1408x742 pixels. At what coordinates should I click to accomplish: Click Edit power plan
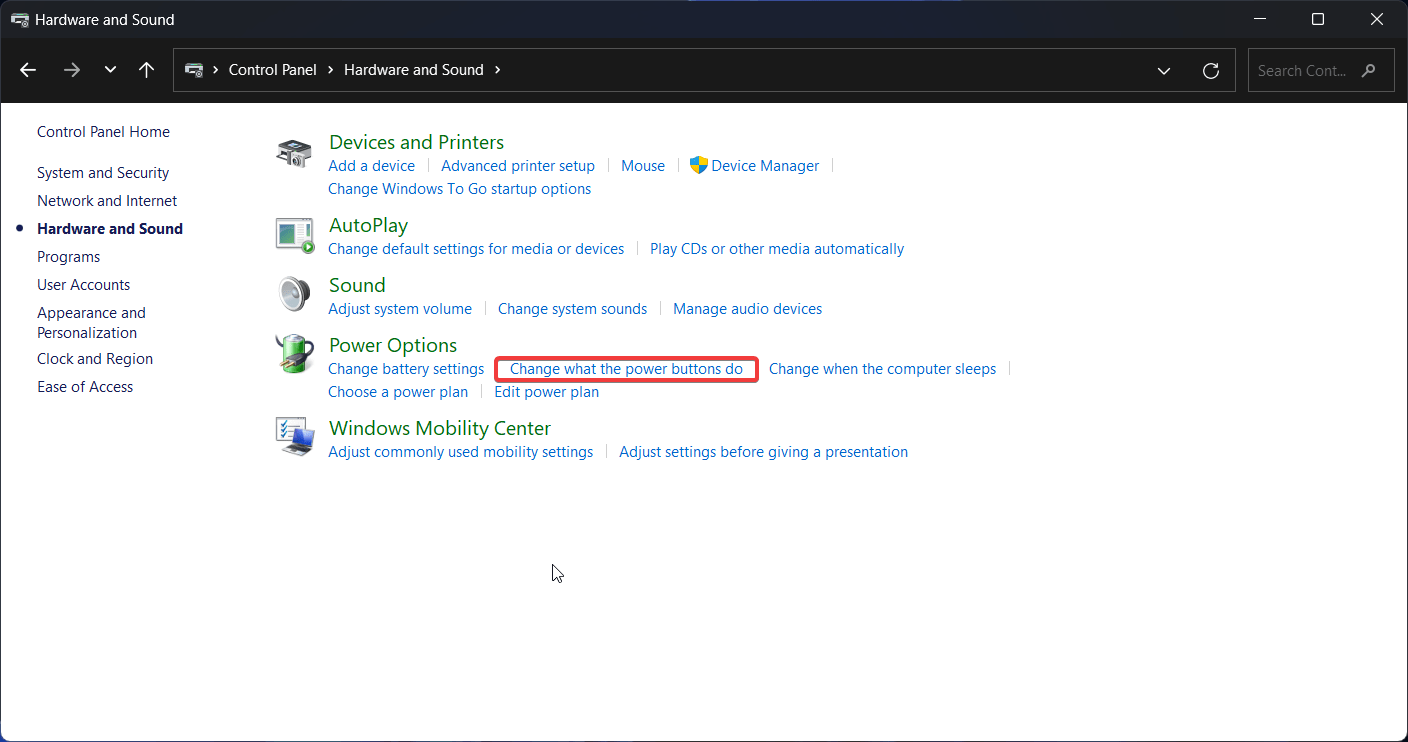pyautogui.click(x=547, y=392)
